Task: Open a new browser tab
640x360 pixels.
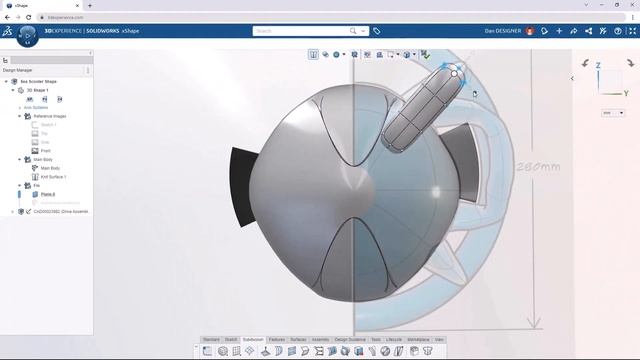Action: pyautogui.click(x=90, y=6)
